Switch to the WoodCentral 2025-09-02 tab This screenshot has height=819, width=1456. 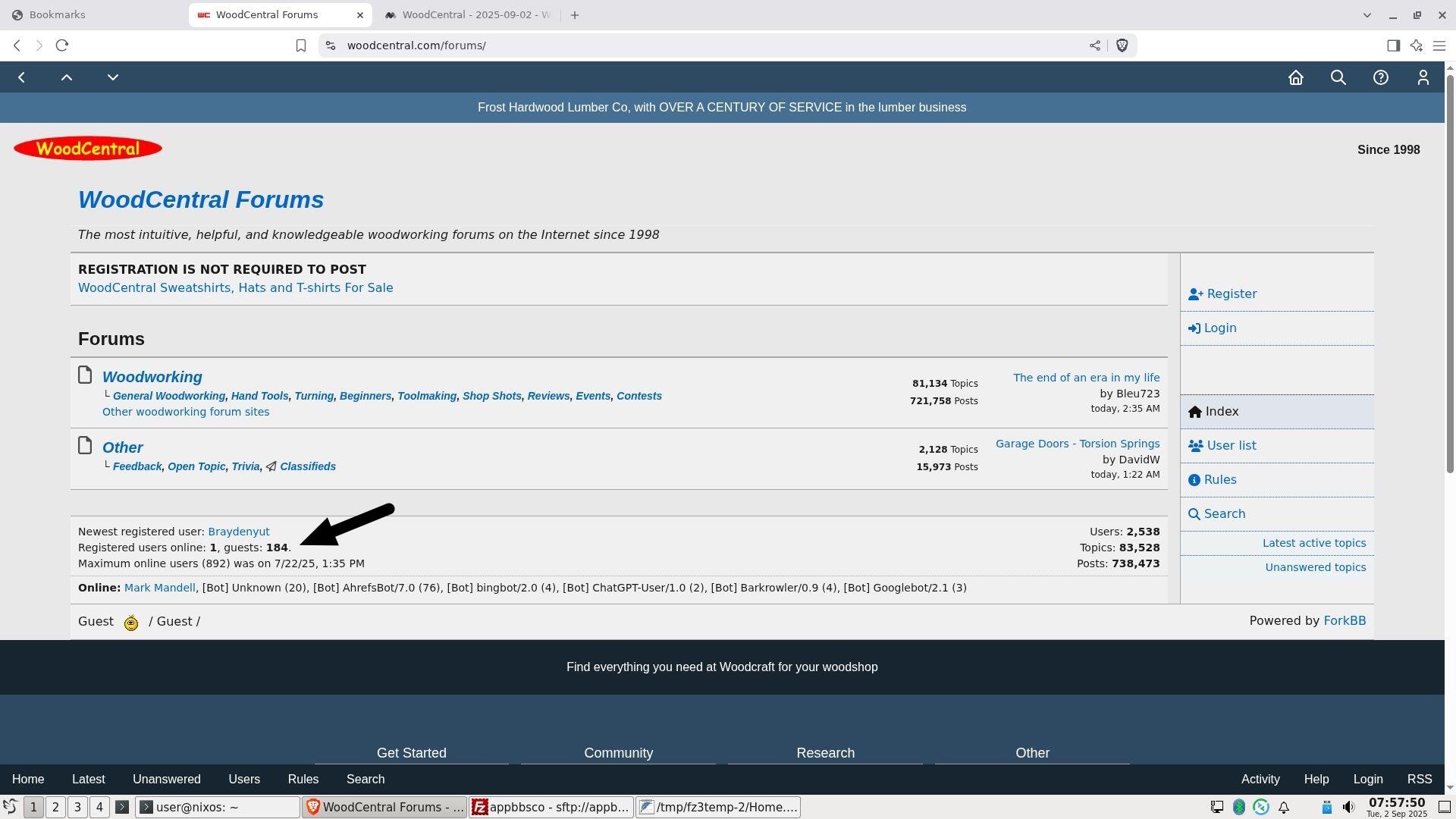pyautogui.click(x=467, y=15)
